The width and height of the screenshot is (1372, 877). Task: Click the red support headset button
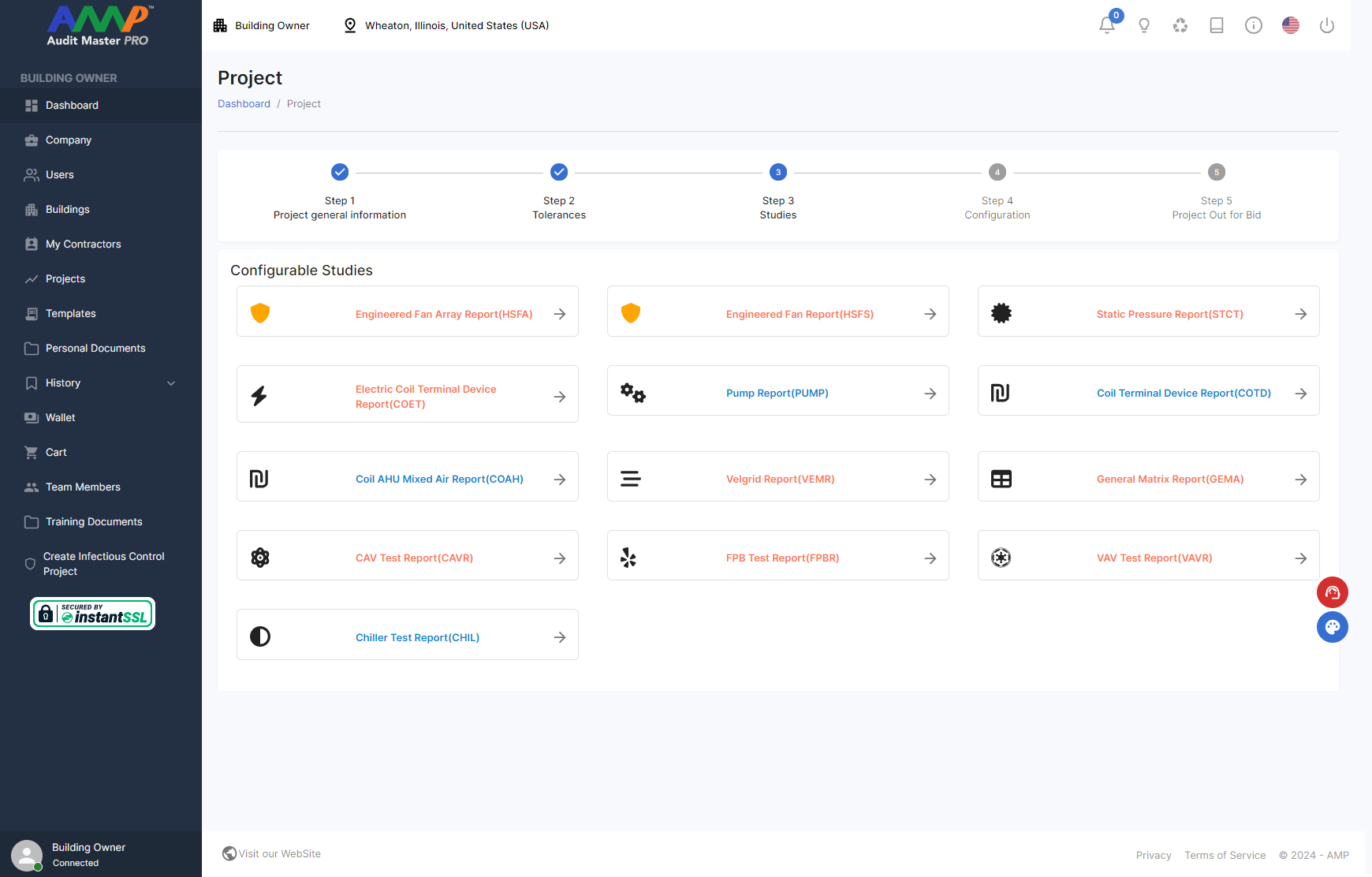pos(1333,592)
